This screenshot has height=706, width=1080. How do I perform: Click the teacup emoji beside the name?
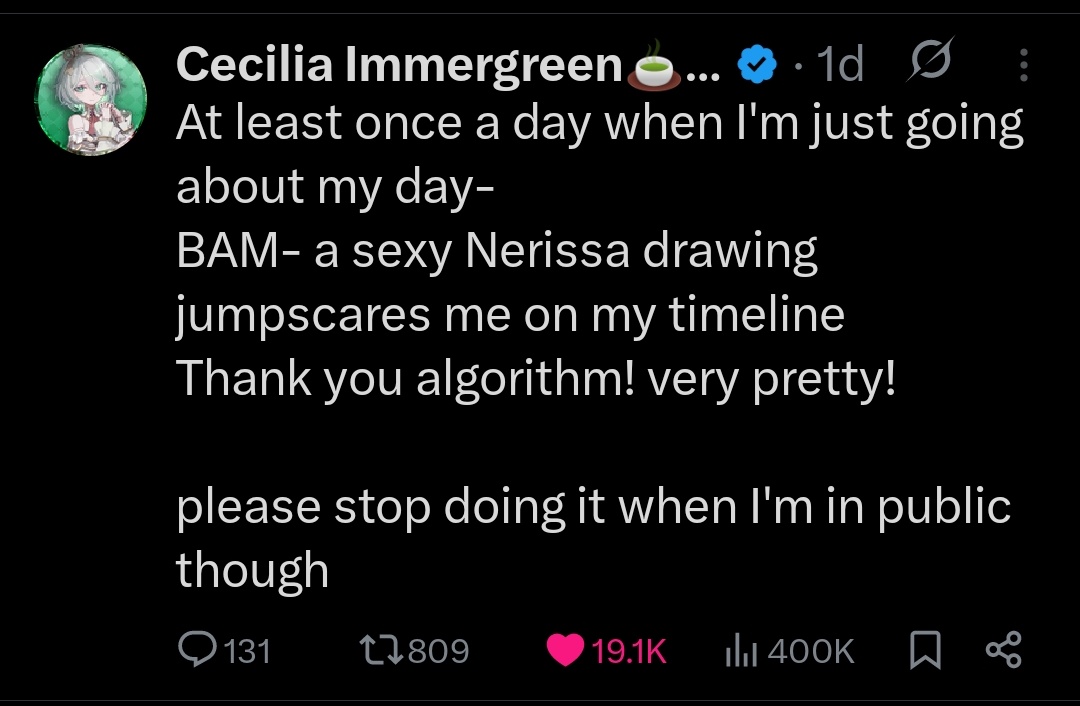(x=653, y=66)
